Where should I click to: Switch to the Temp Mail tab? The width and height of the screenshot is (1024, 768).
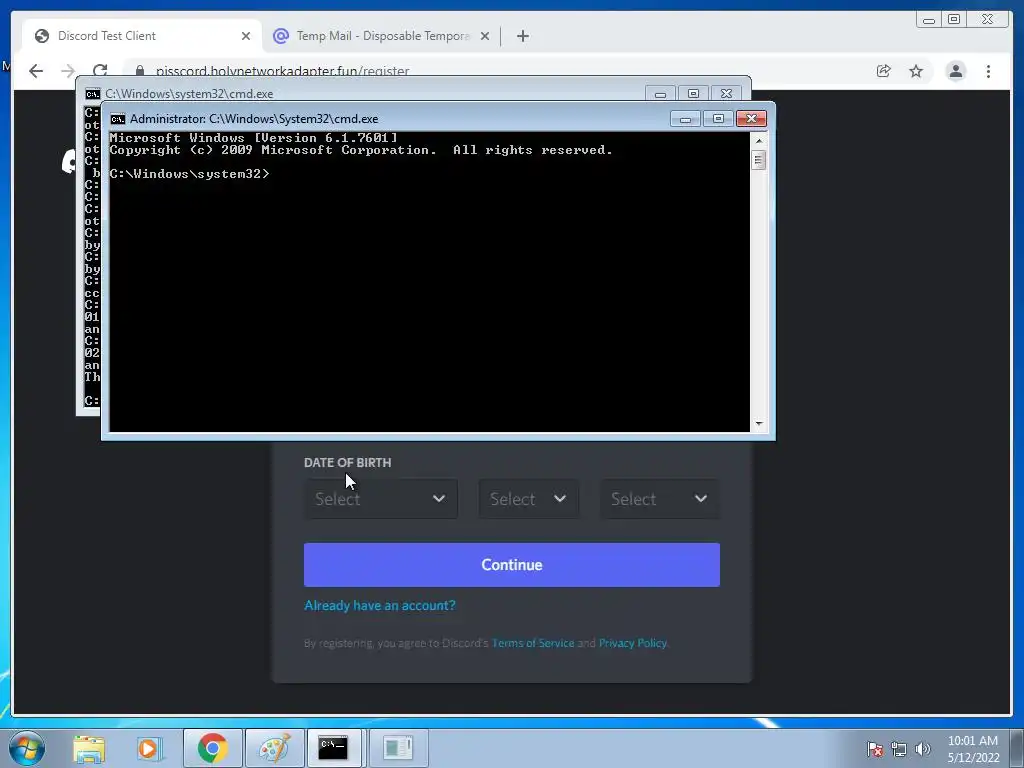[x=382, y=36]
